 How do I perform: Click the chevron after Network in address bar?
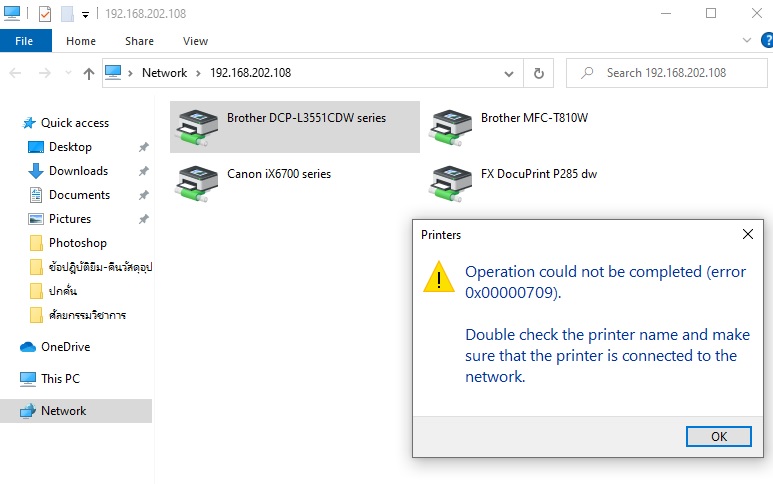point(198,73)
